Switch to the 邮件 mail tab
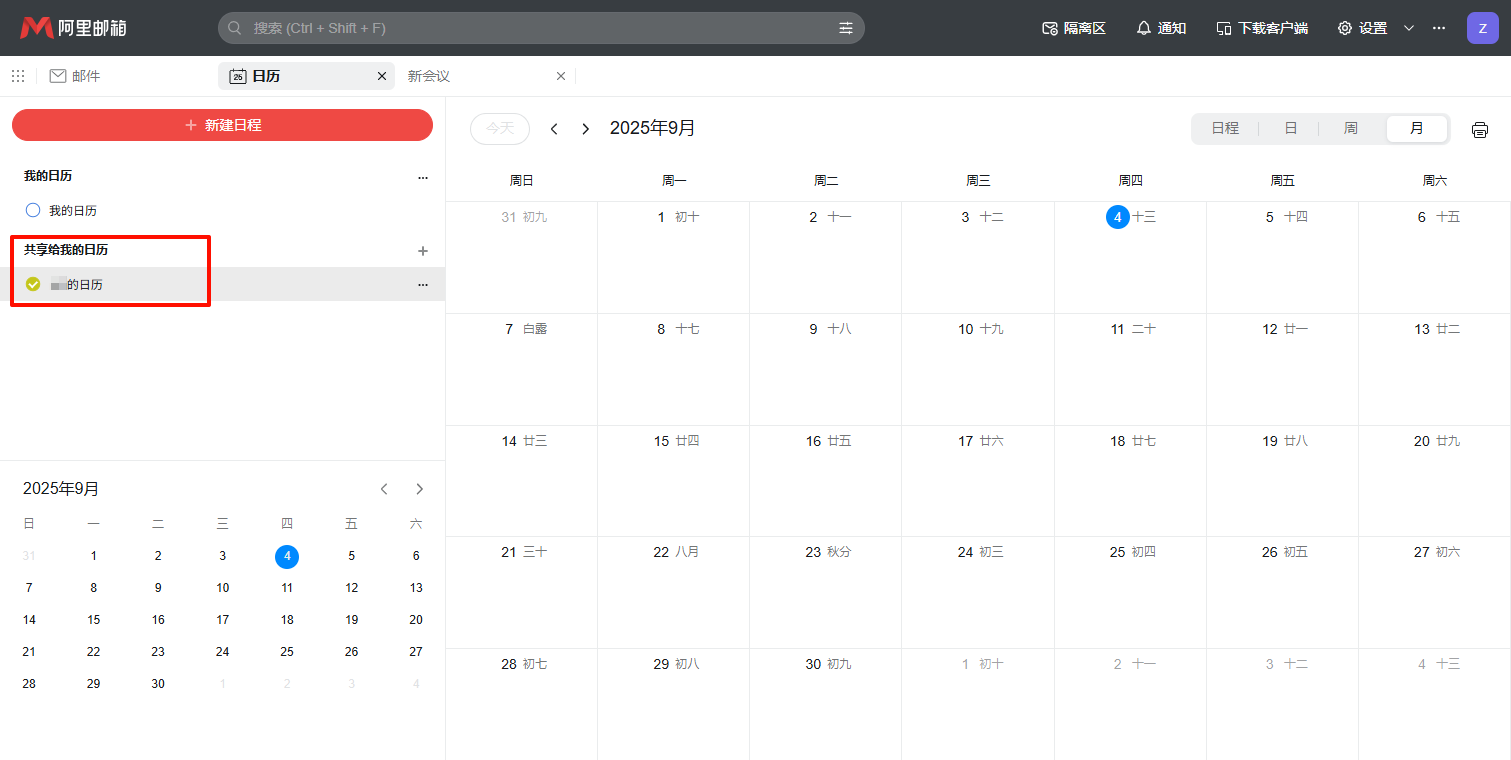The image size is (1511, 760). (x=75, y=76)
